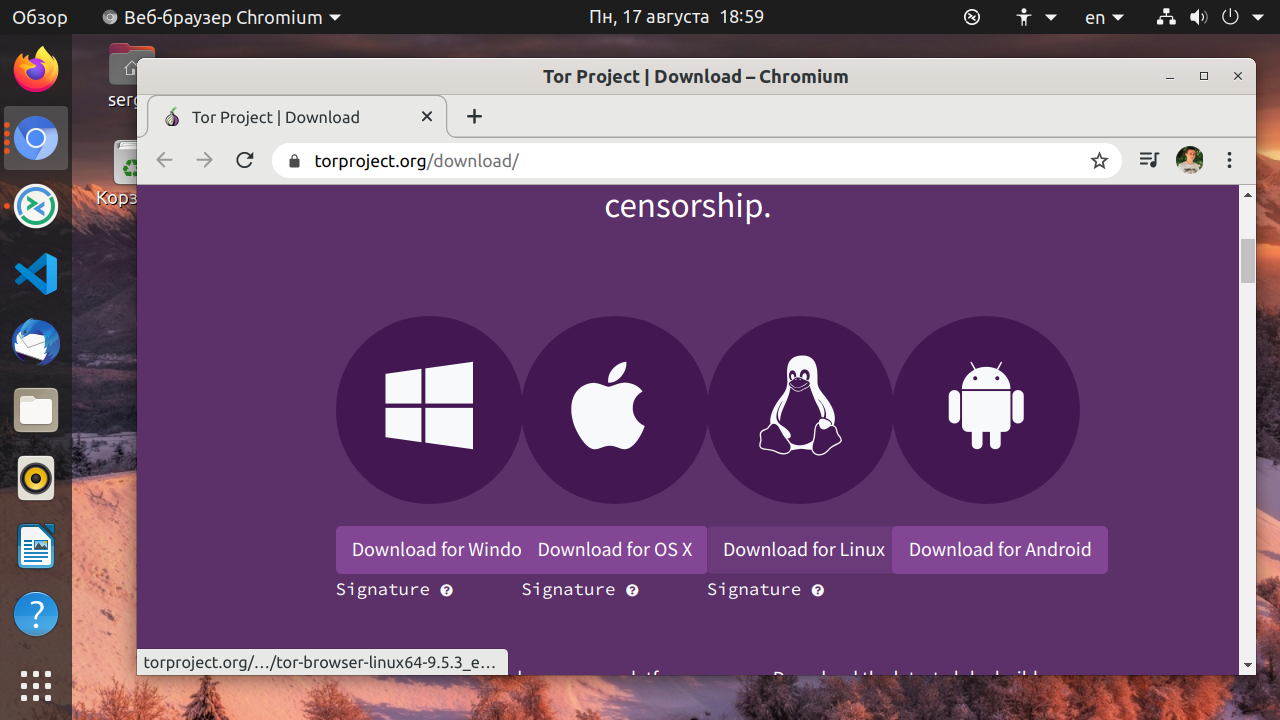The image size is (1280, 720).
Task: Open Signature link under Linux download
Action: point(754,590)
